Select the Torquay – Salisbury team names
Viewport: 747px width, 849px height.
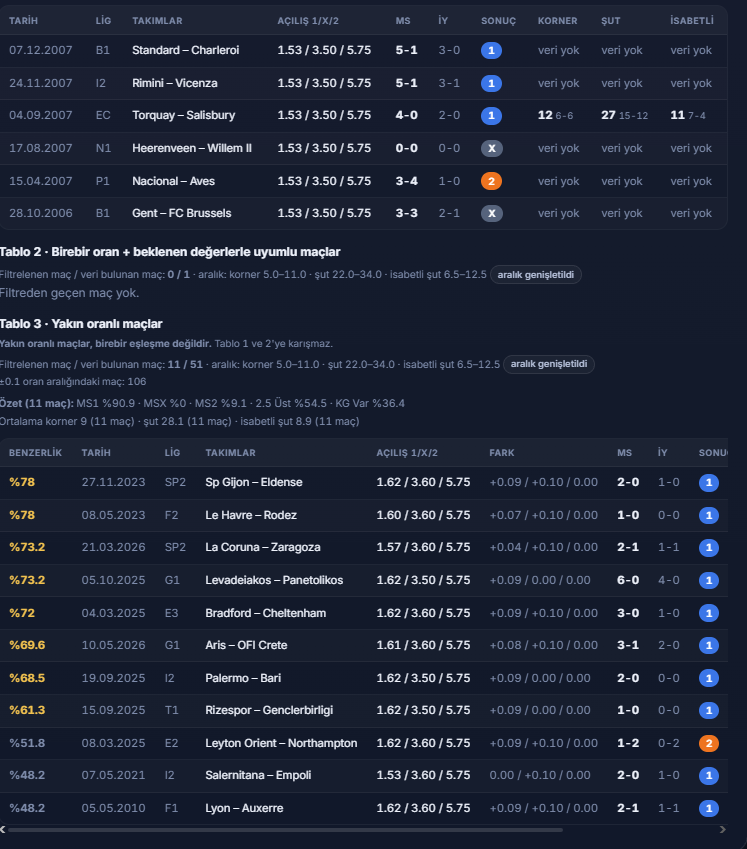[x=184, y=115]
